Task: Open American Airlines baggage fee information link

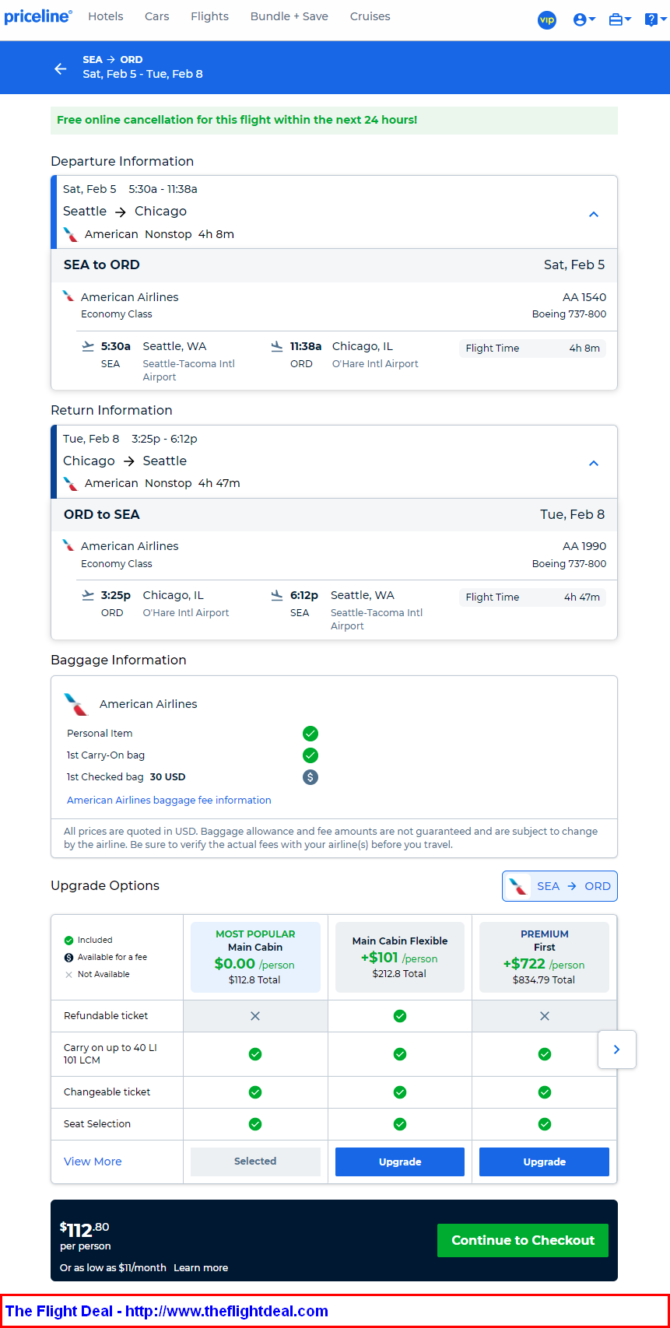Action: tap(169, 800)
